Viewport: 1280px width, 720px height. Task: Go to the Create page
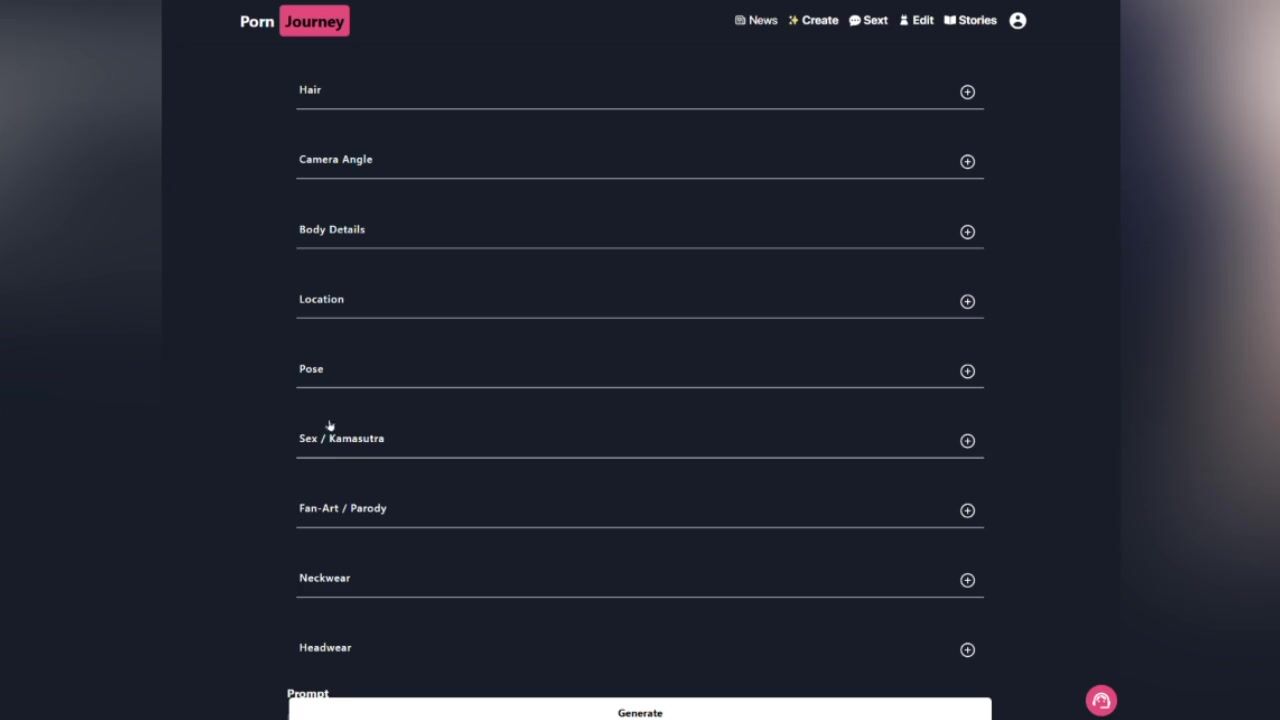[813, 20]
